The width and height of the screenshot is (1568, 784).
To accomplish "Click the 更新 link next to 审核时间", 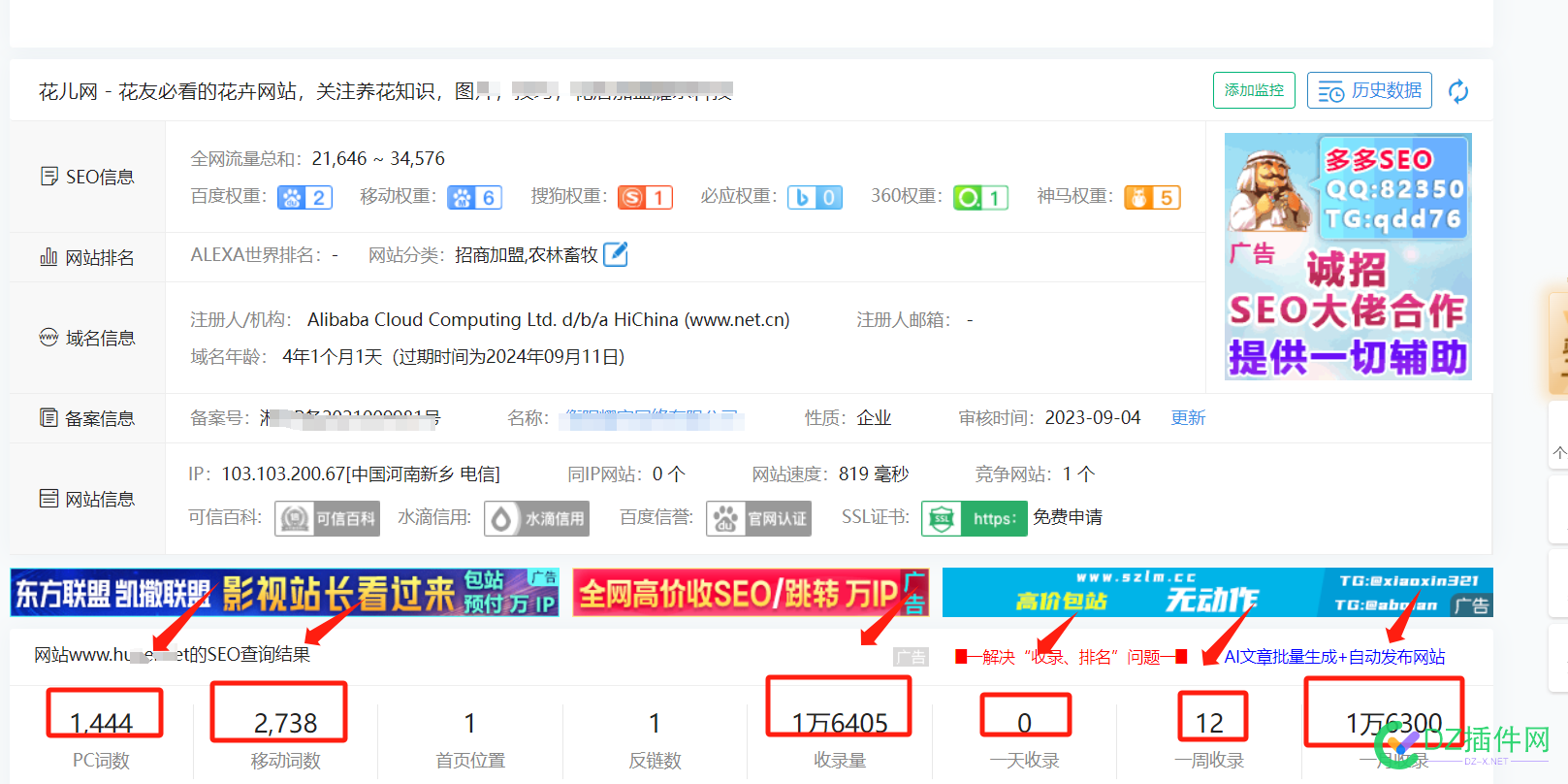I will pos(1188,417).
